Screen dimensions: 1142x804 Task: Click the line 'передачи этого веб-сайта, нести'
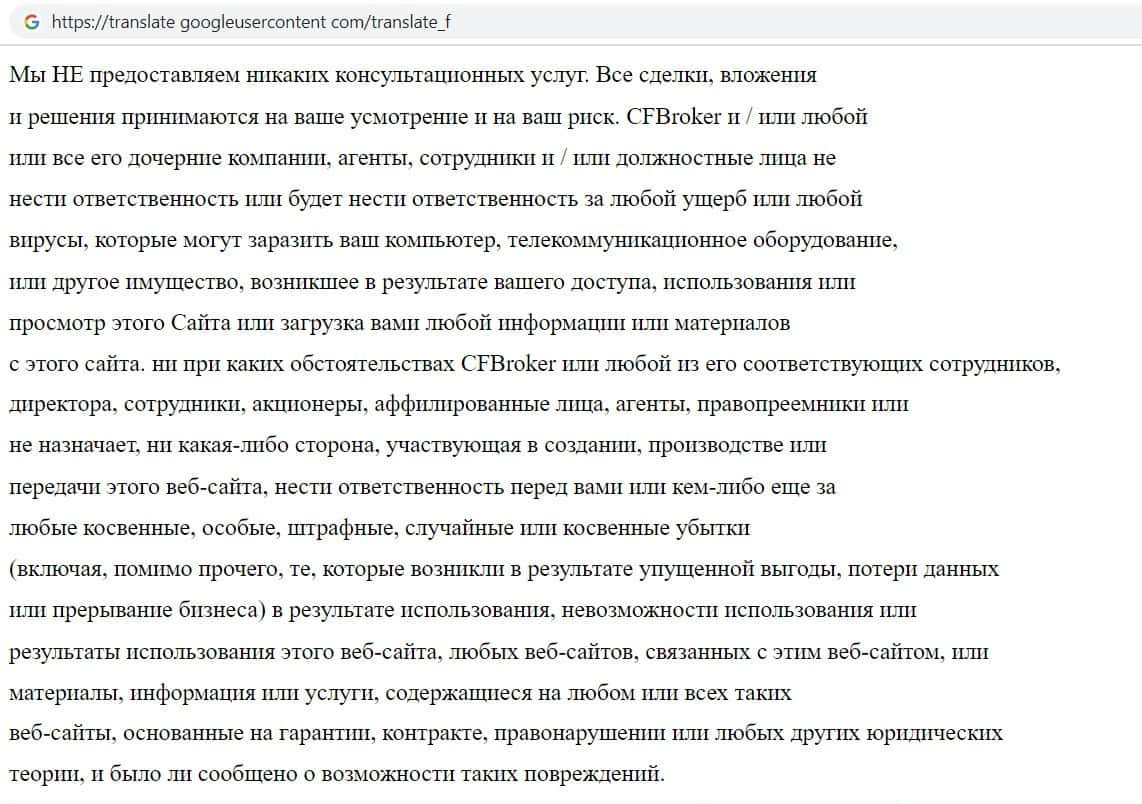pos(422,486)
